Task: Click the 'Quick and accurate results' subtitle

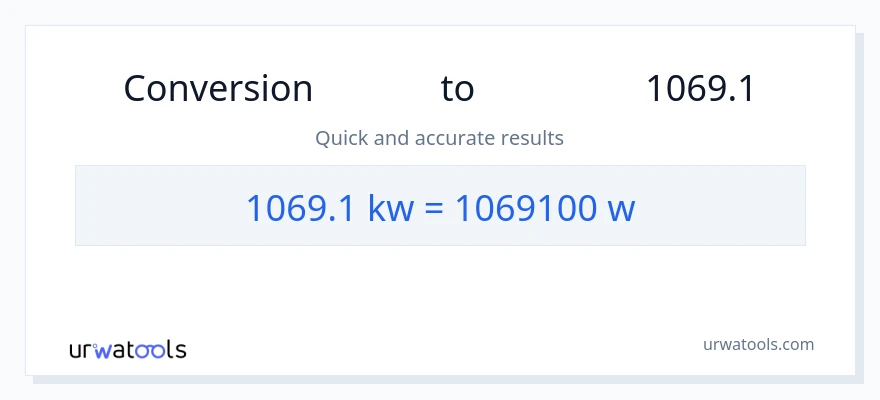Action: pyautogui.click(x=439, y=137)
